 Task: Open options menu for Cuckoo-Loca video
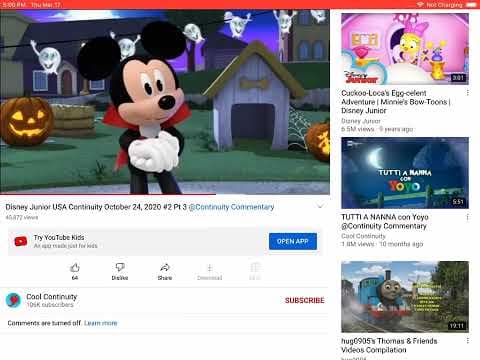tap(468, 93)
